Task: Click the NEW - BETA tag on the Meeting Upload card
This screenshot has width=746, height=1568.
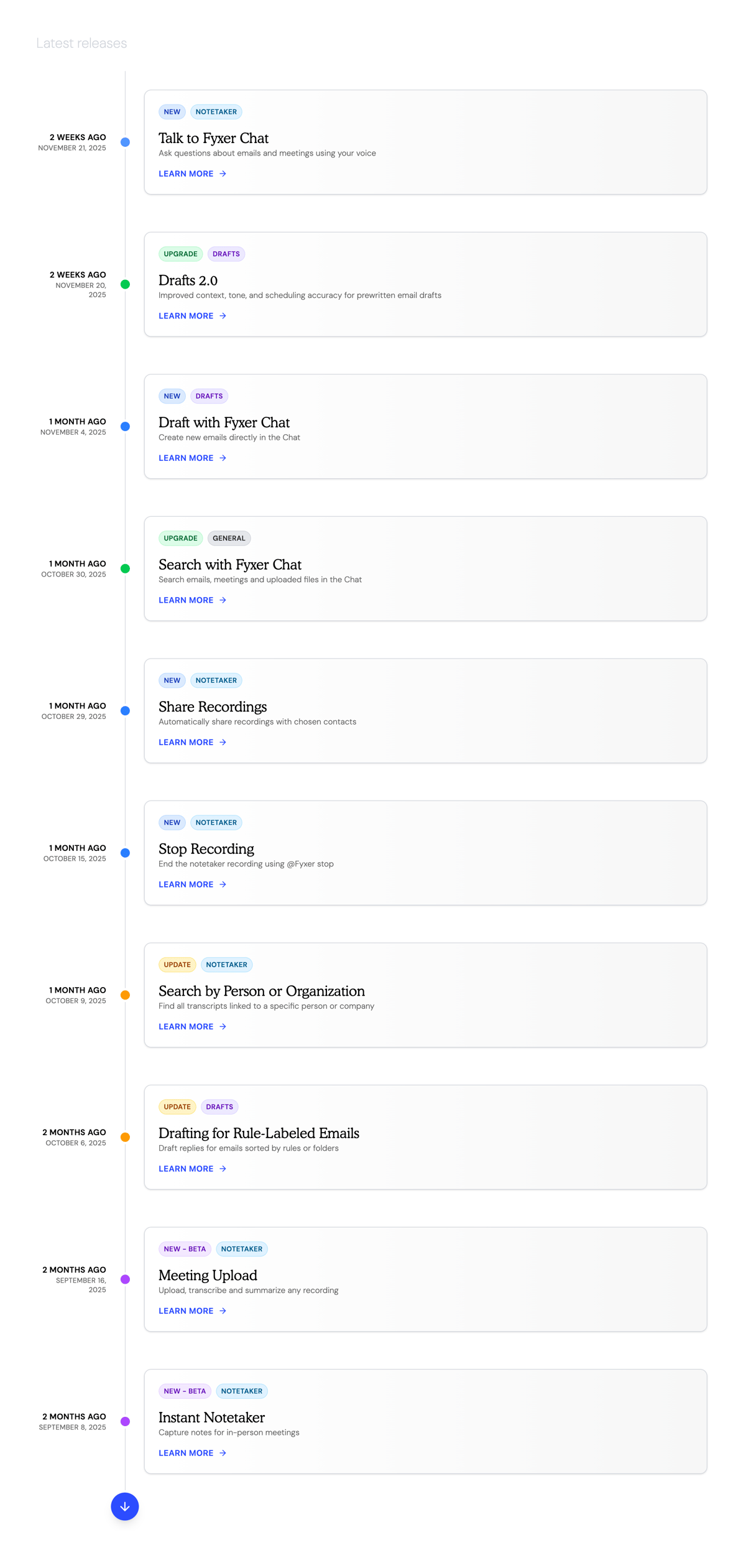Action: pos(185,1249)
